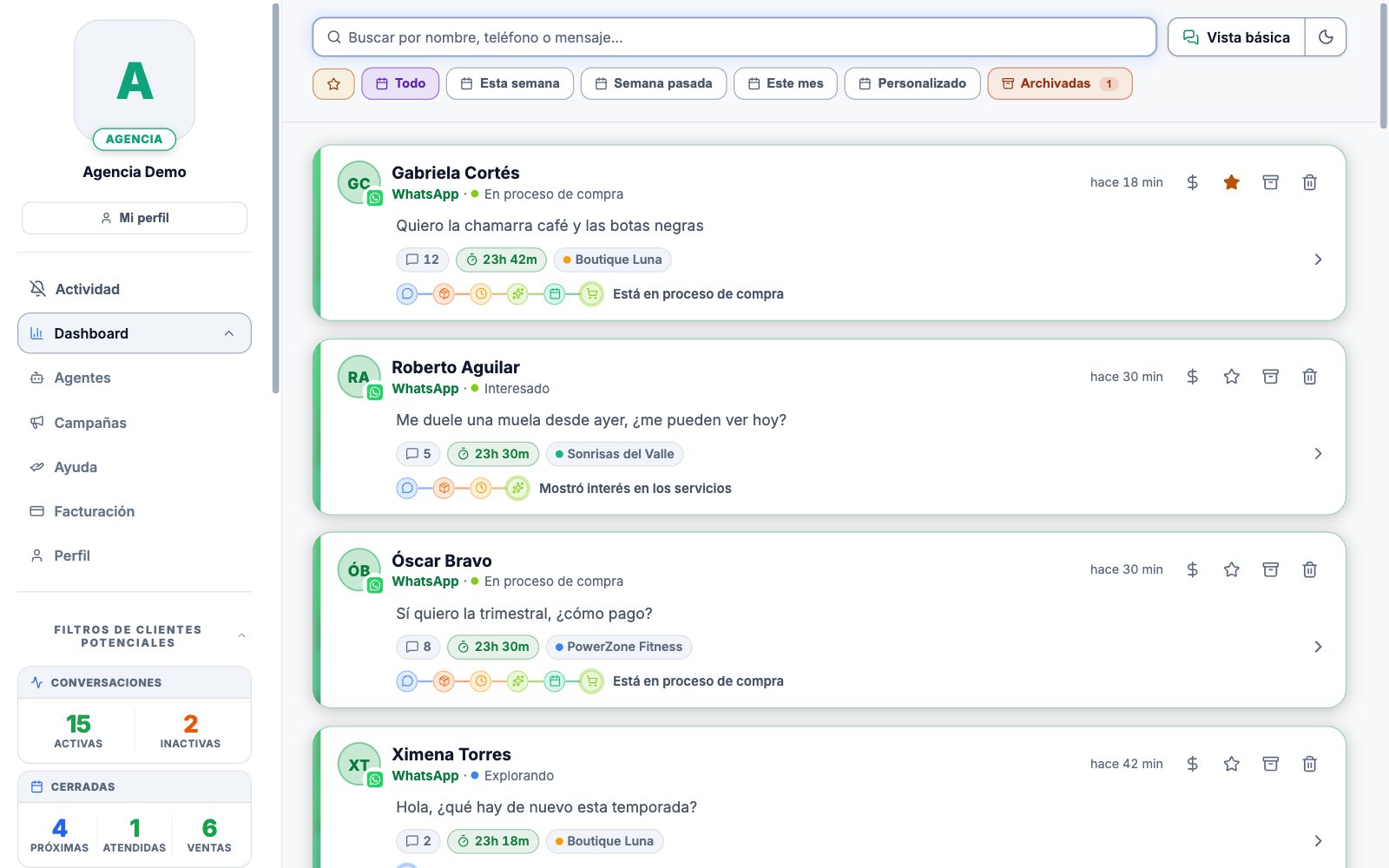1389x868 pixels.
Task: Unstar the Gabriela Cortés conversation
Action: coord(1231,182)
